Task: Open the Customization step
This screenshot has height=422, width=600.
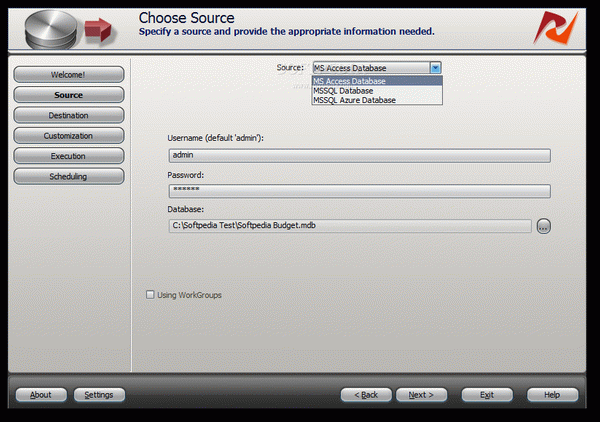Action: pyautogui.click(x=69, y=136)
